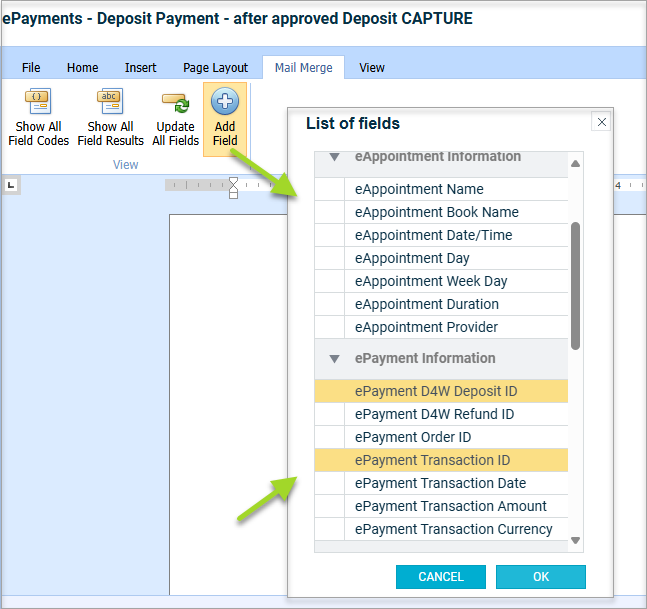Click the Show All Field Codes icon
This screenshot has width=647, height=609.
[39, 102]
